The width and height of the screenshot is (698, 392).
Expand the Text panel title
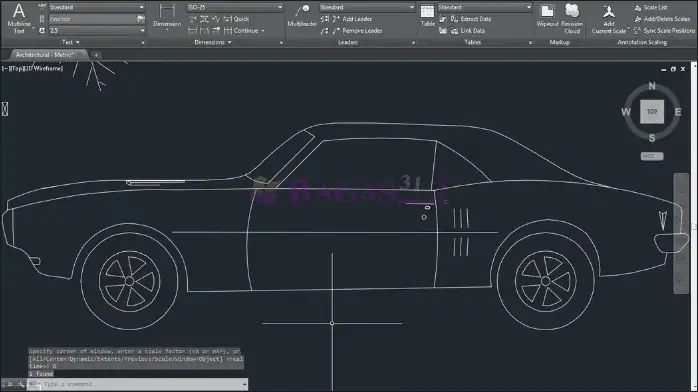70,42
